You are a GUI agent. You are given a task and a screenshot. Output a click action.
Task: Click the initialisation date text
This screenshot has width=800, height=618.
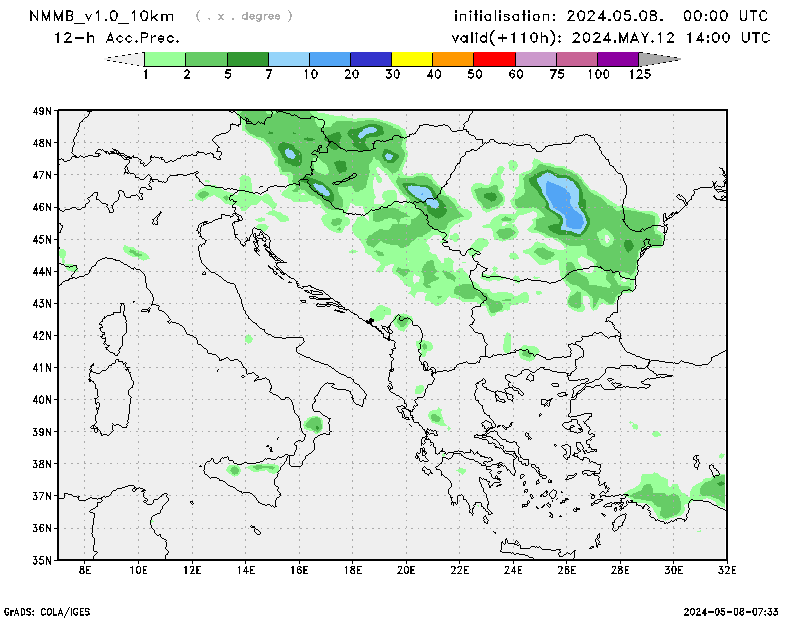(x=611, y=16)
